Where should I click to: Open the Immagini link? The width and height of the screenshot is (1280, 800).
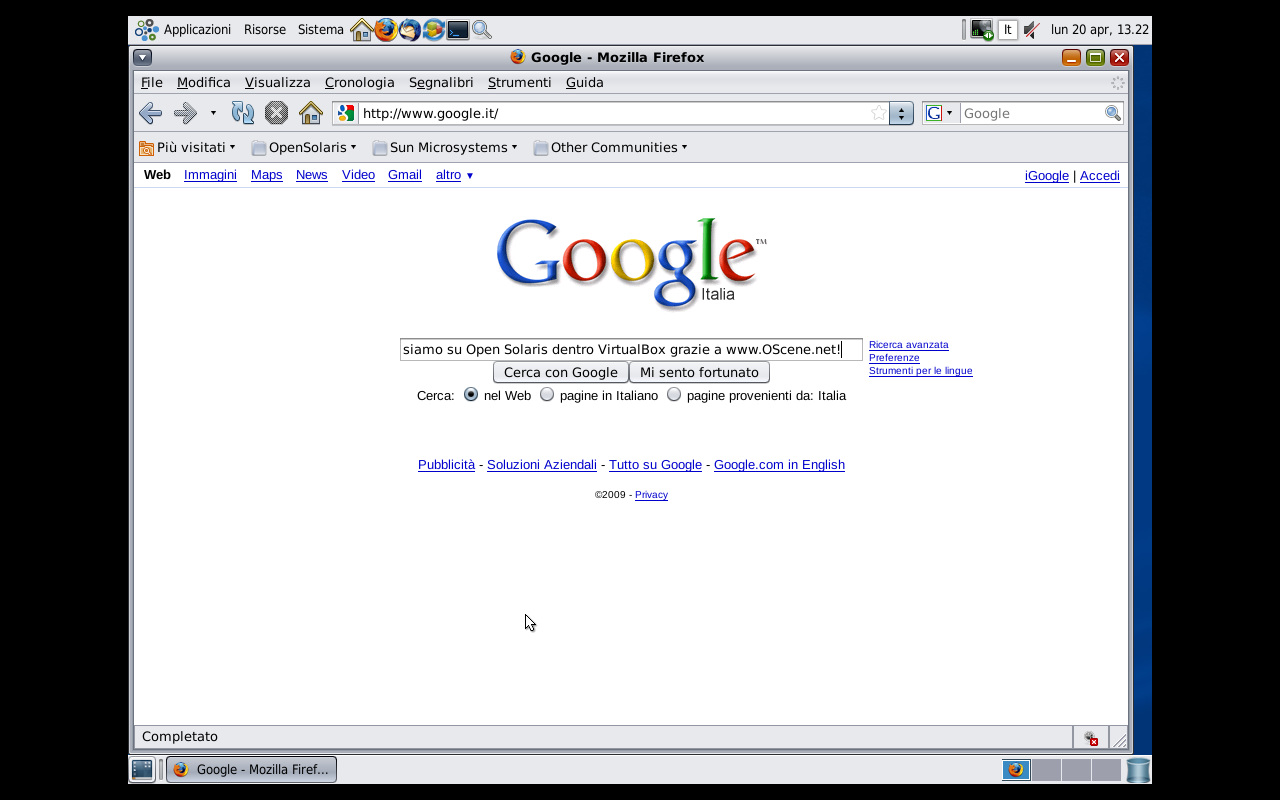coord(210,175)
